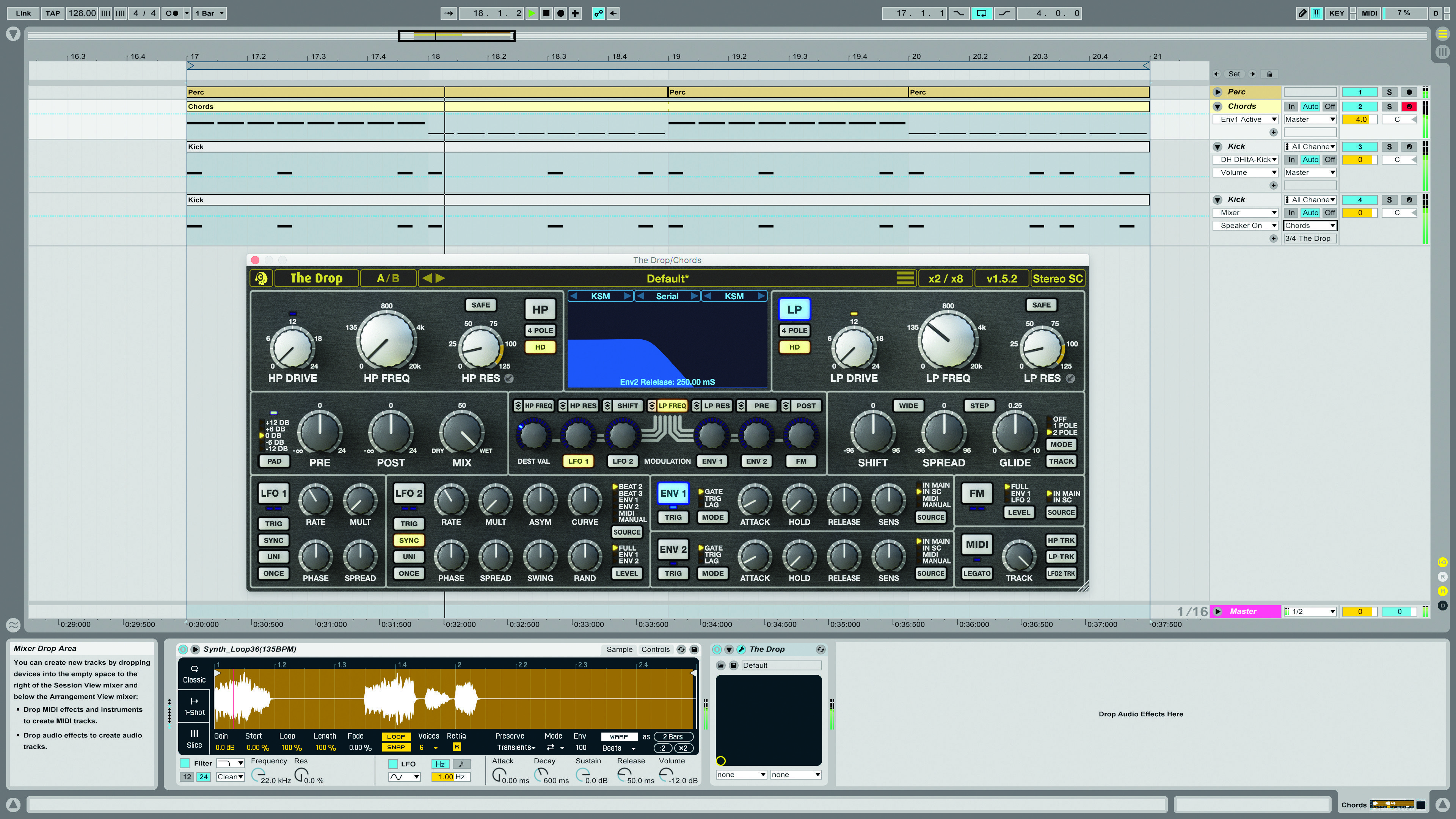The width and height of the screenshot is (1456, 819).
Task: Open the quantization 1 Bar dropdown
Action: 209,13
